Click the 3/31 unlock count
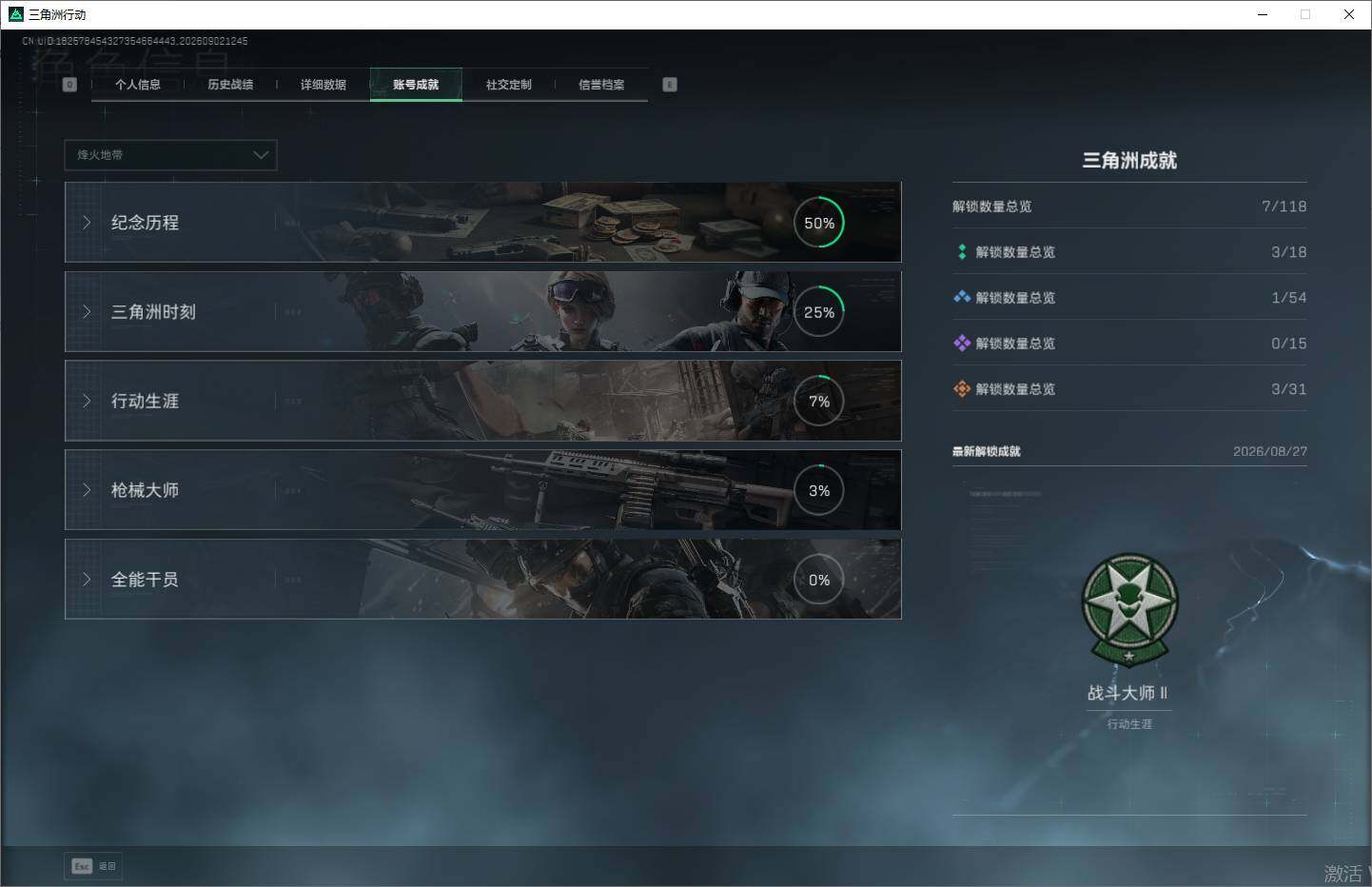This screenshot has width=1372, height=887. click(x=1289, y=389)
